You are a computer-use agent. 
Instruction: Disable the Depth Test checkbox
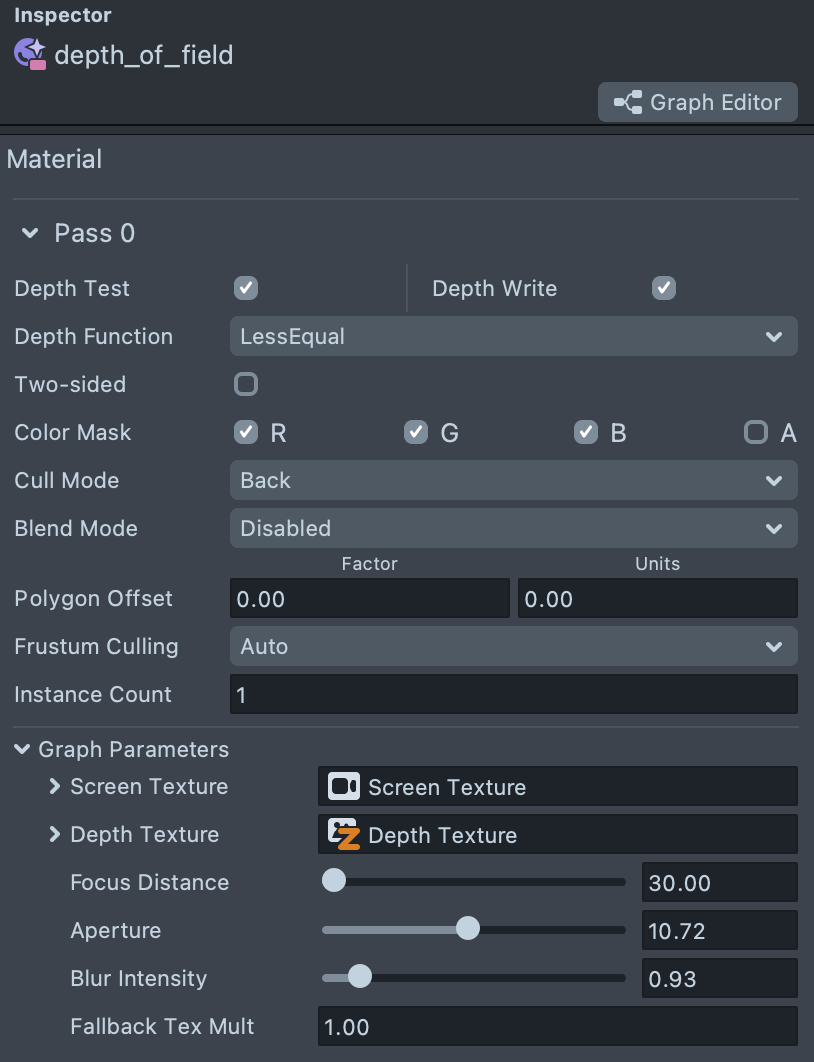click(x=246, y=289)
